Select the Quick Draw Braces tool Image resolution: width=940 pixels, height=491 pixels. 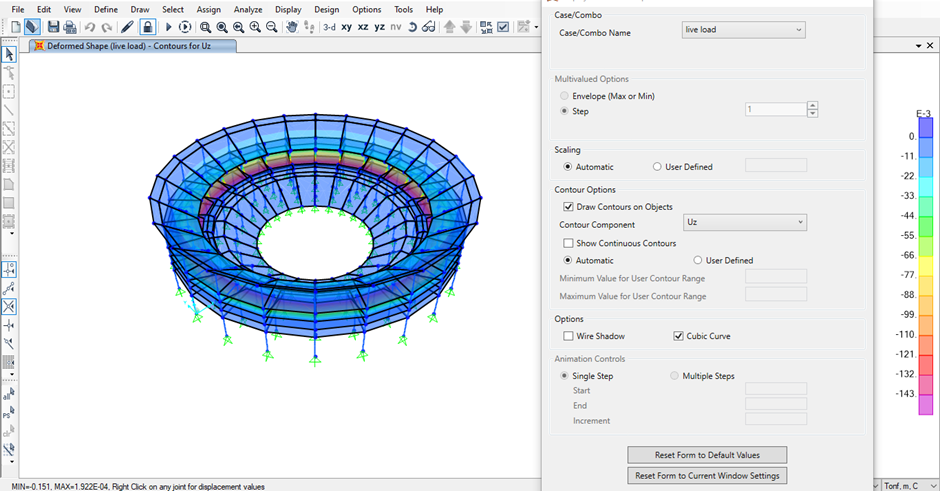[x=9, y=147]
